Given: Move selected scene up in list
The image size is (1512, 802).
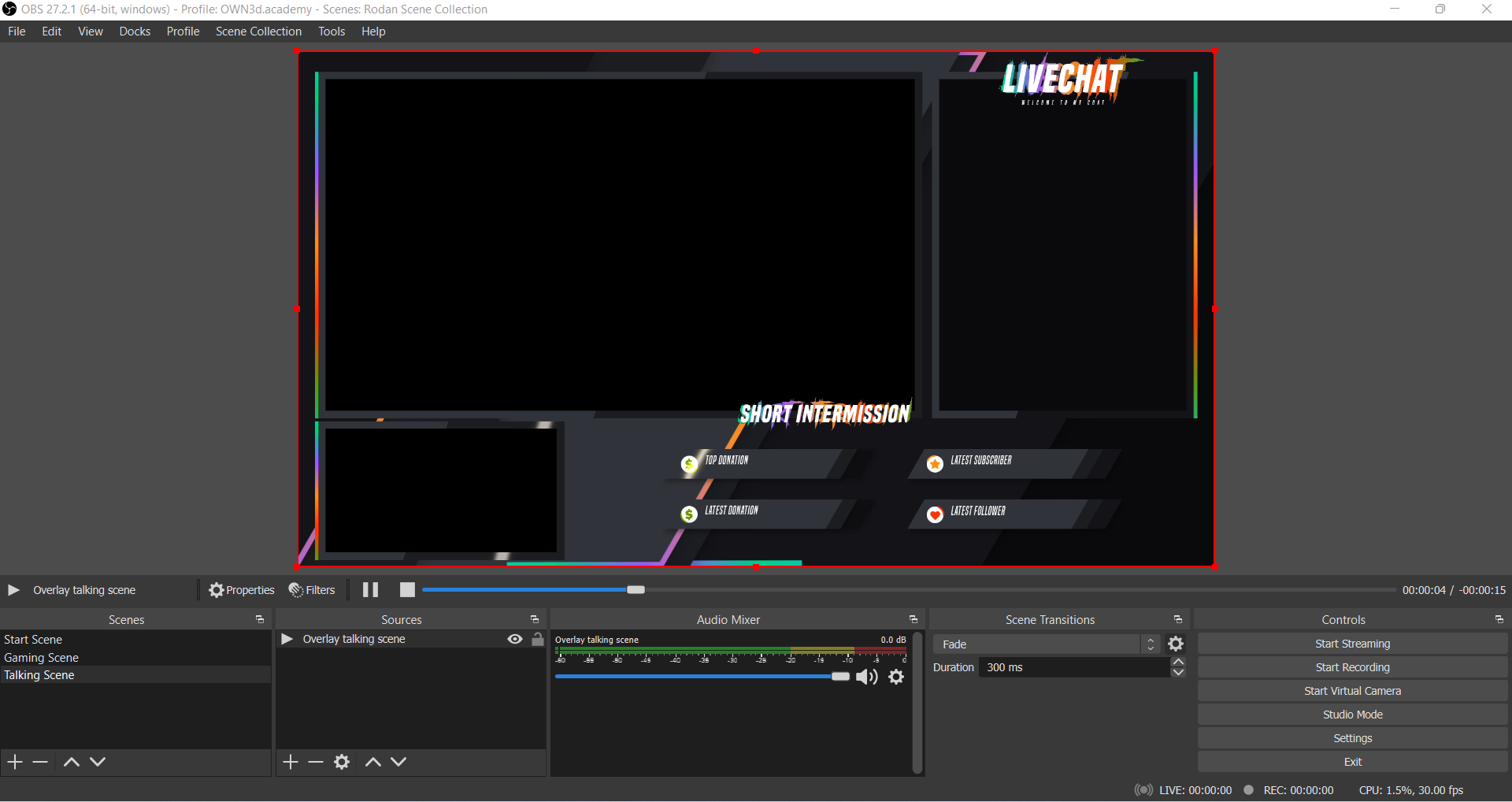Looking at the screenshot, I should [71, 762].
